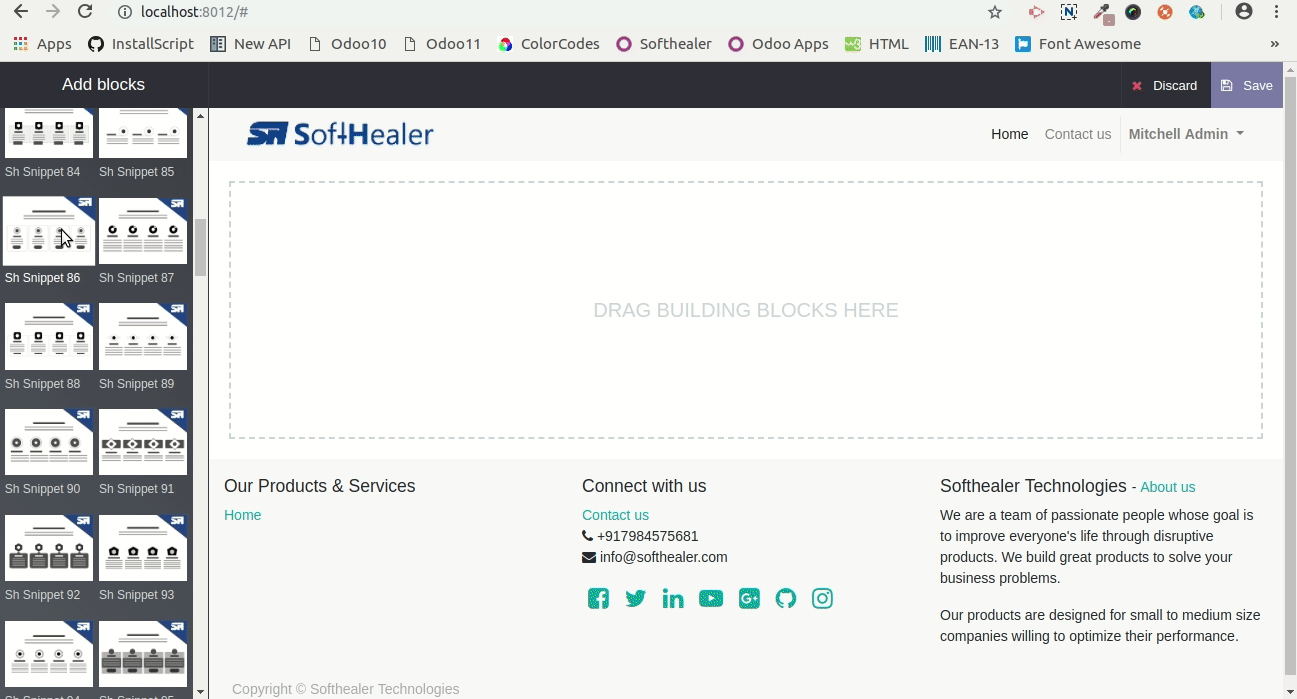Open the Softhealer bookmark
The image size is (1297, 699).
[664, 44]
